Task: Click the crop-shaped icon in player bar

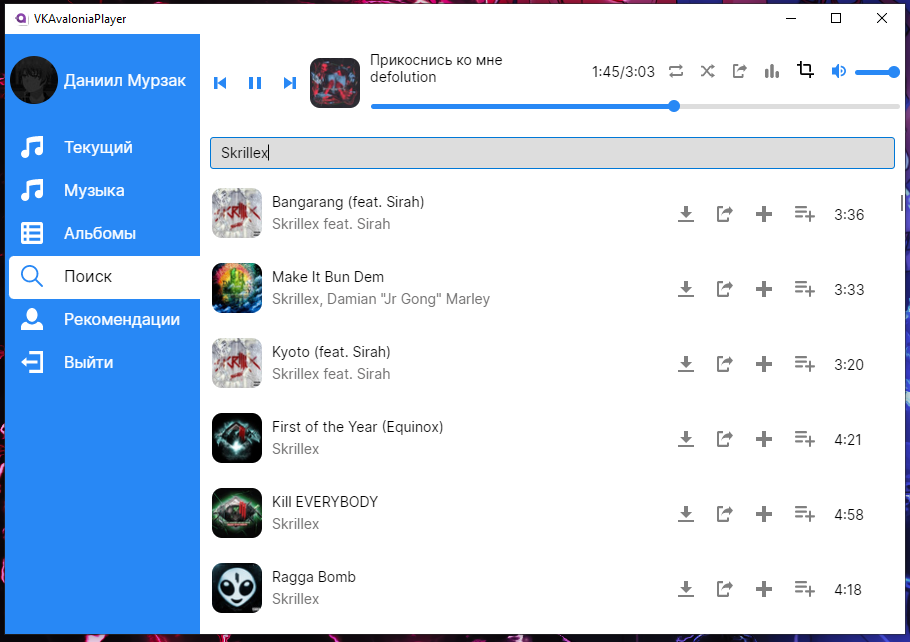Action: coord(805,70)
